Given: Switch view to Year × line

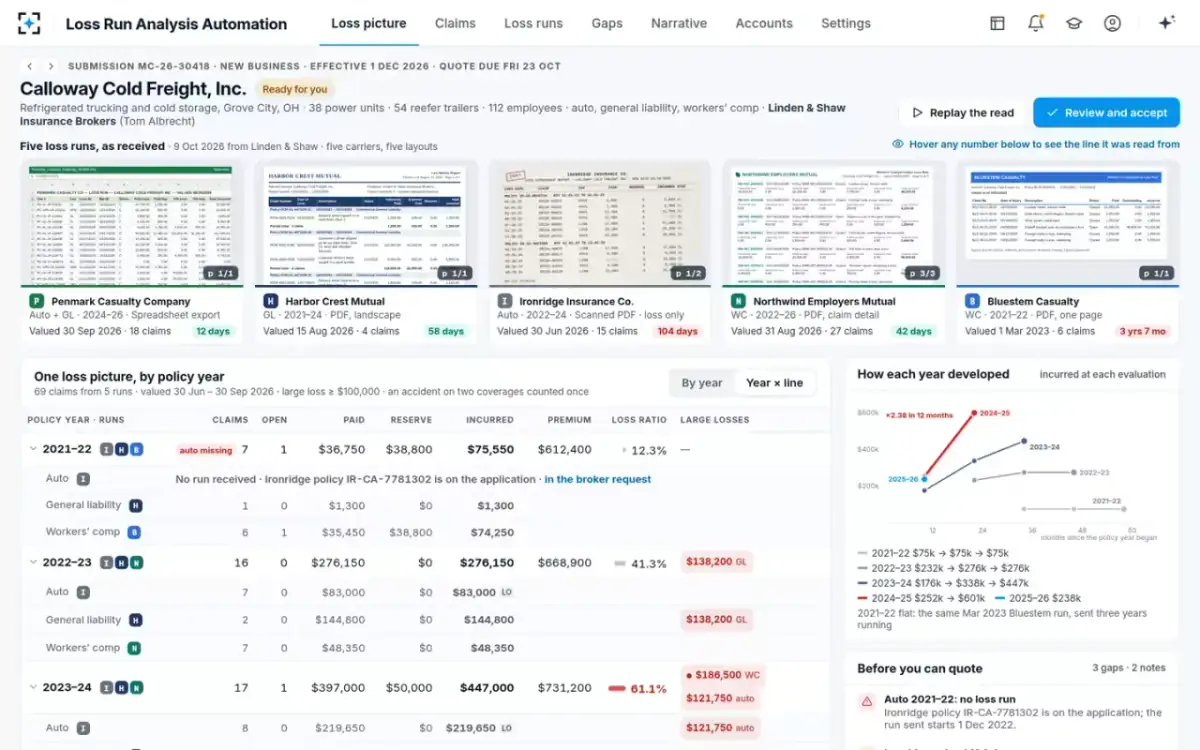Looking at the screenshot, I should [774, 383].
